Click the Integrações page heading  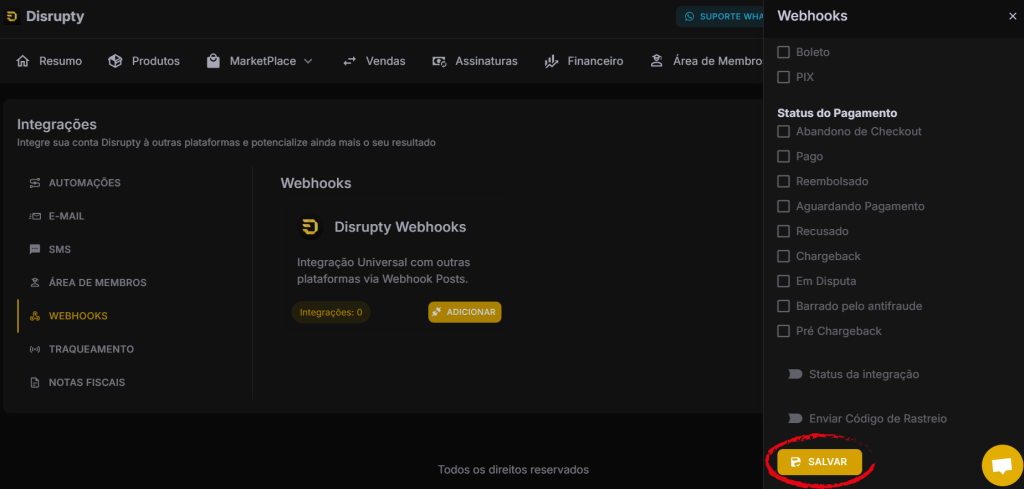pos(57,124)
